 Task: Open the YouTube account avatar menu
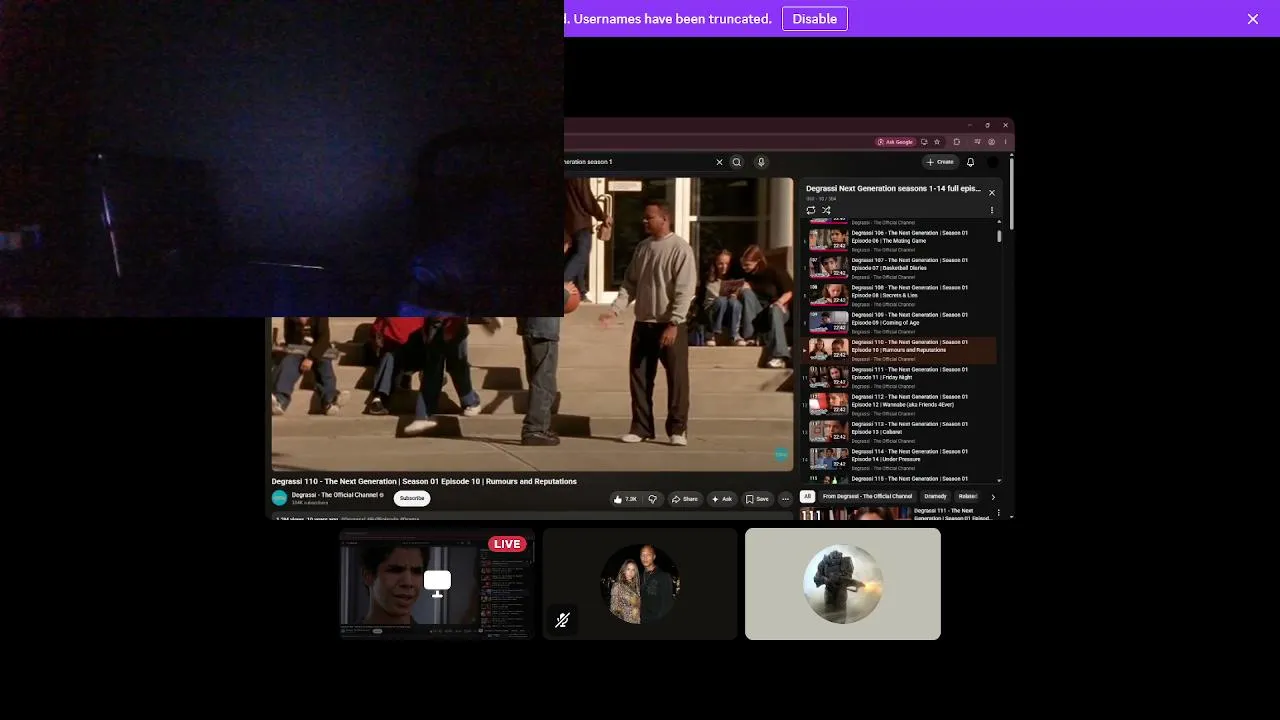tap(992, 162)
